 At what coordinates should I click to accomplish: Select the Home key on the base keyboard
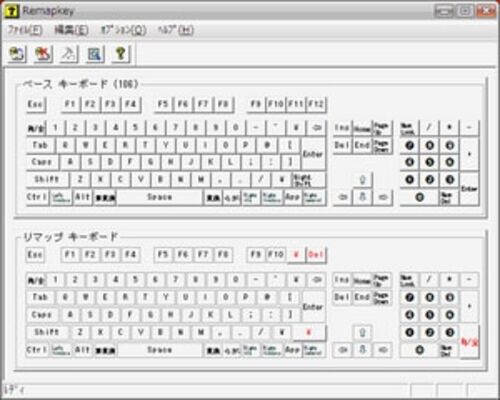point(362,128)
